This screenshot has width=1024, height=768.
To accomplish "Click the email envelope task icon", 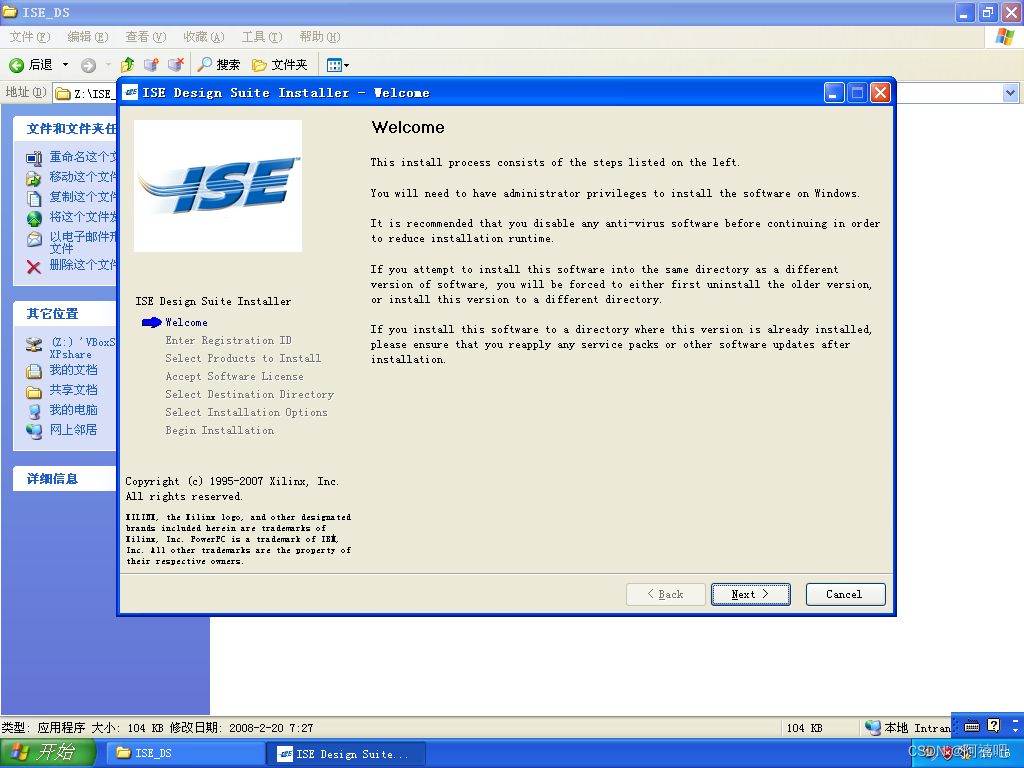I will pyautogui.click(x=34, y=240).
